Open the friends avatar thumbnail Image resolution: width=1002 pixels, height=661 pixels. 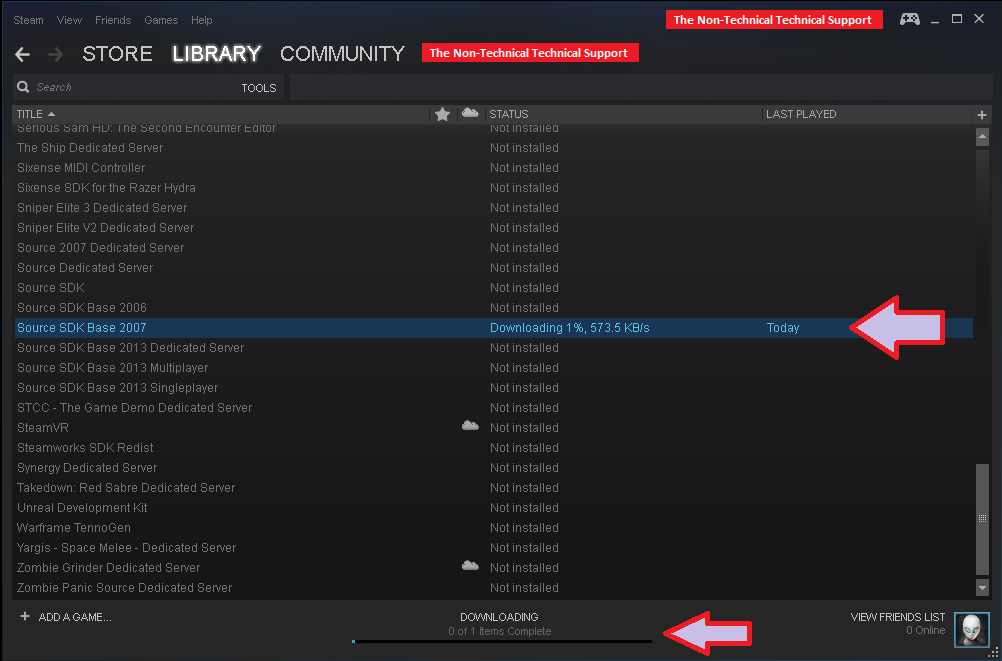pyautogui.click(x=971, y=629)
